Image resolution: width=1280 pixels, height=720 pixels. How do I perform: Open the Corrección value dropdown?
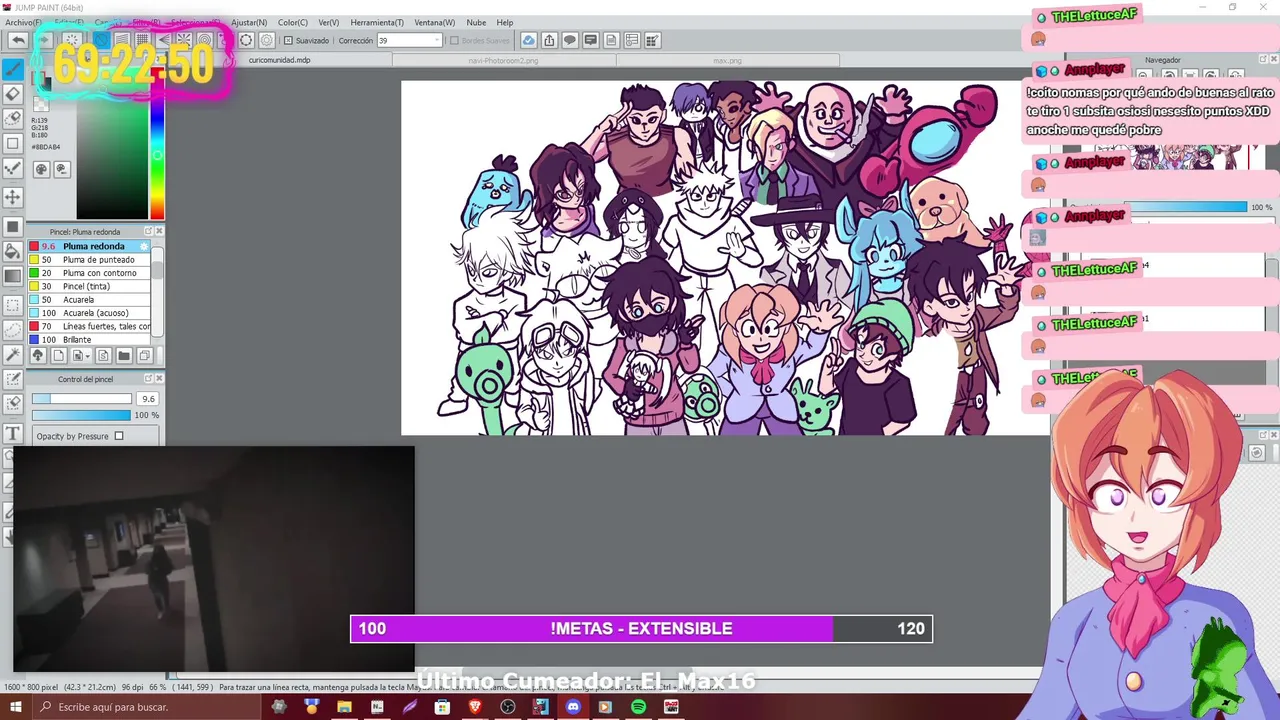pyautogui.click(x=437, y=40)
